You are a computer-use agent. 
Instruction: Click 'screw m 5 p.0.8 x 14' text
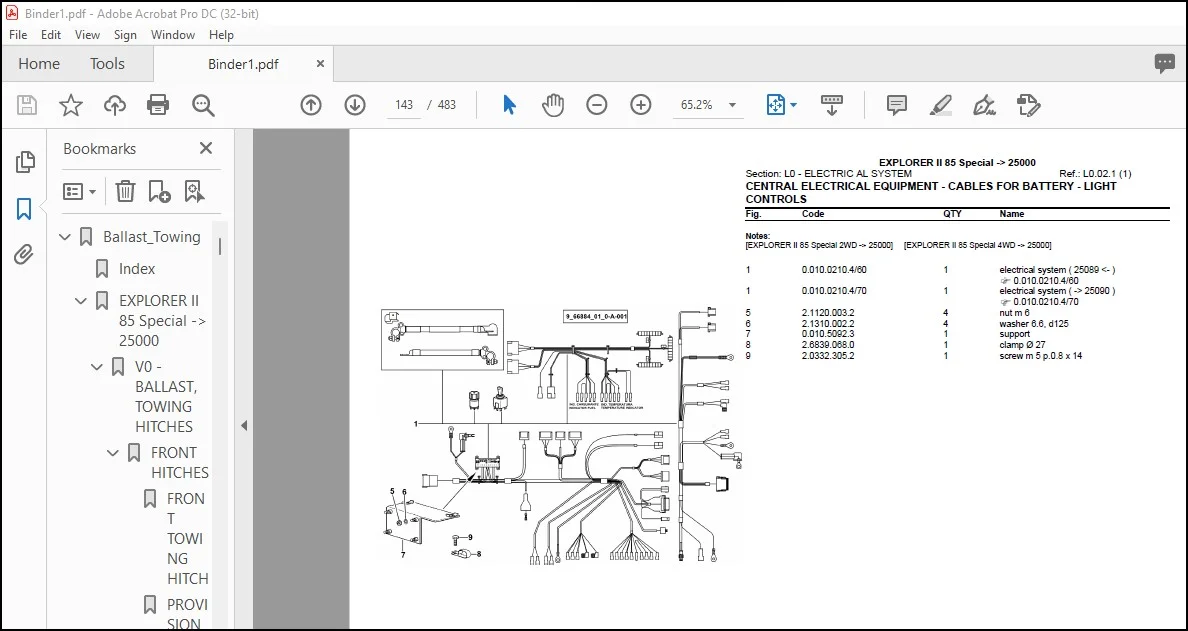tap(1041, 355)
